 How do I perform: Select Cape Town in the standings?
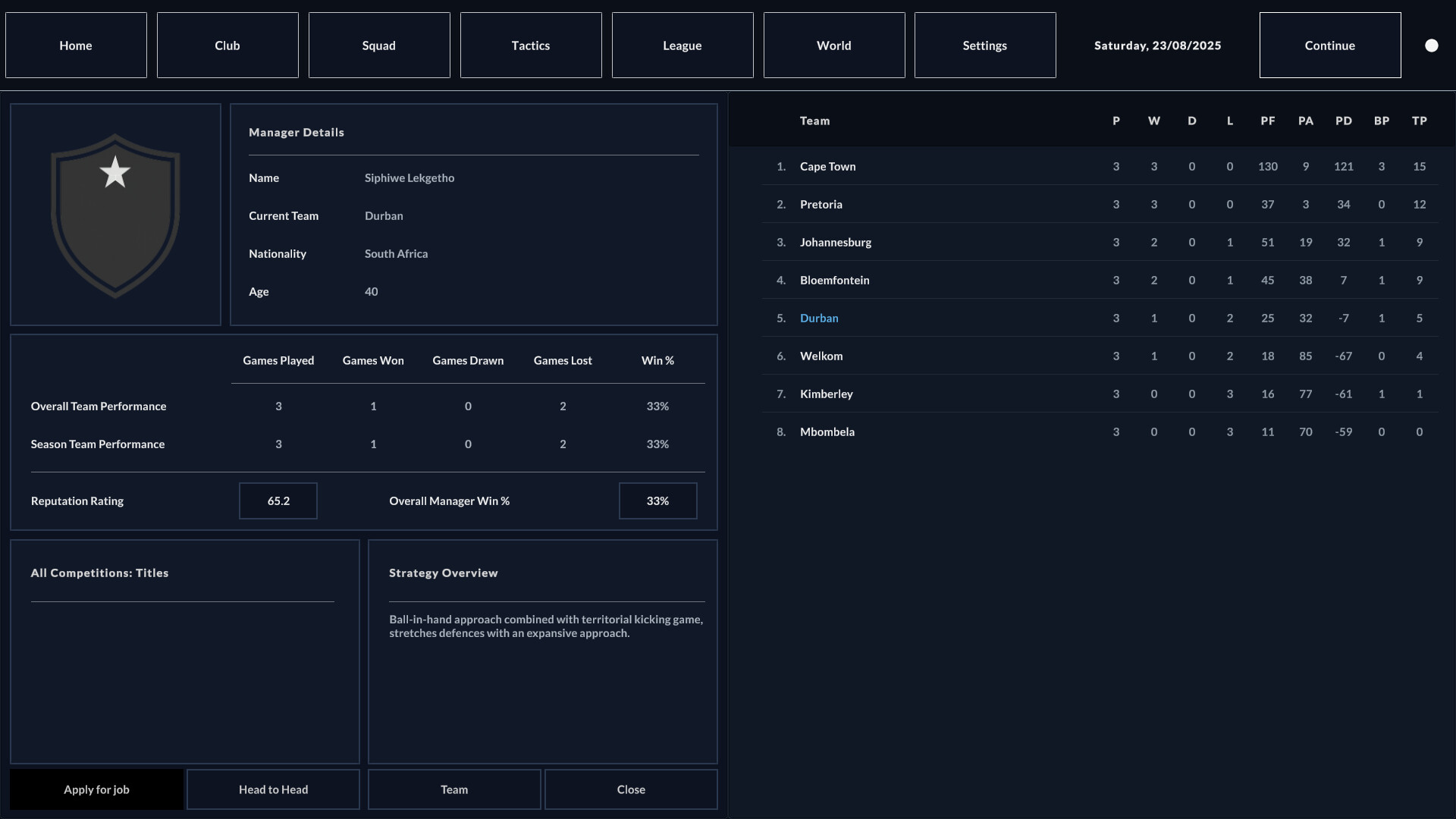point(827,166)
